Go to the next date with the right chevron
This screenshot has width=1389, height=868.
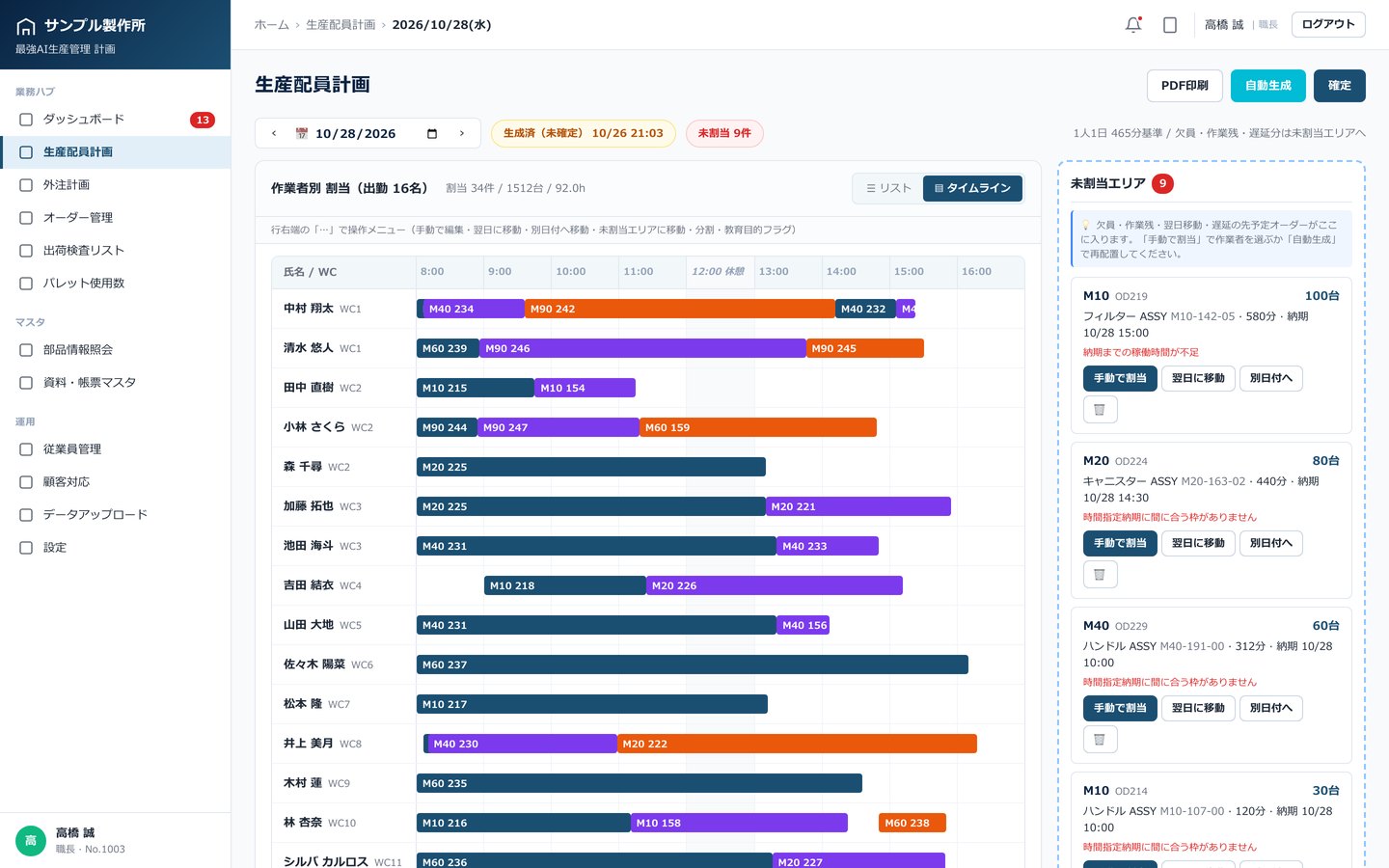tap(462, 133)
